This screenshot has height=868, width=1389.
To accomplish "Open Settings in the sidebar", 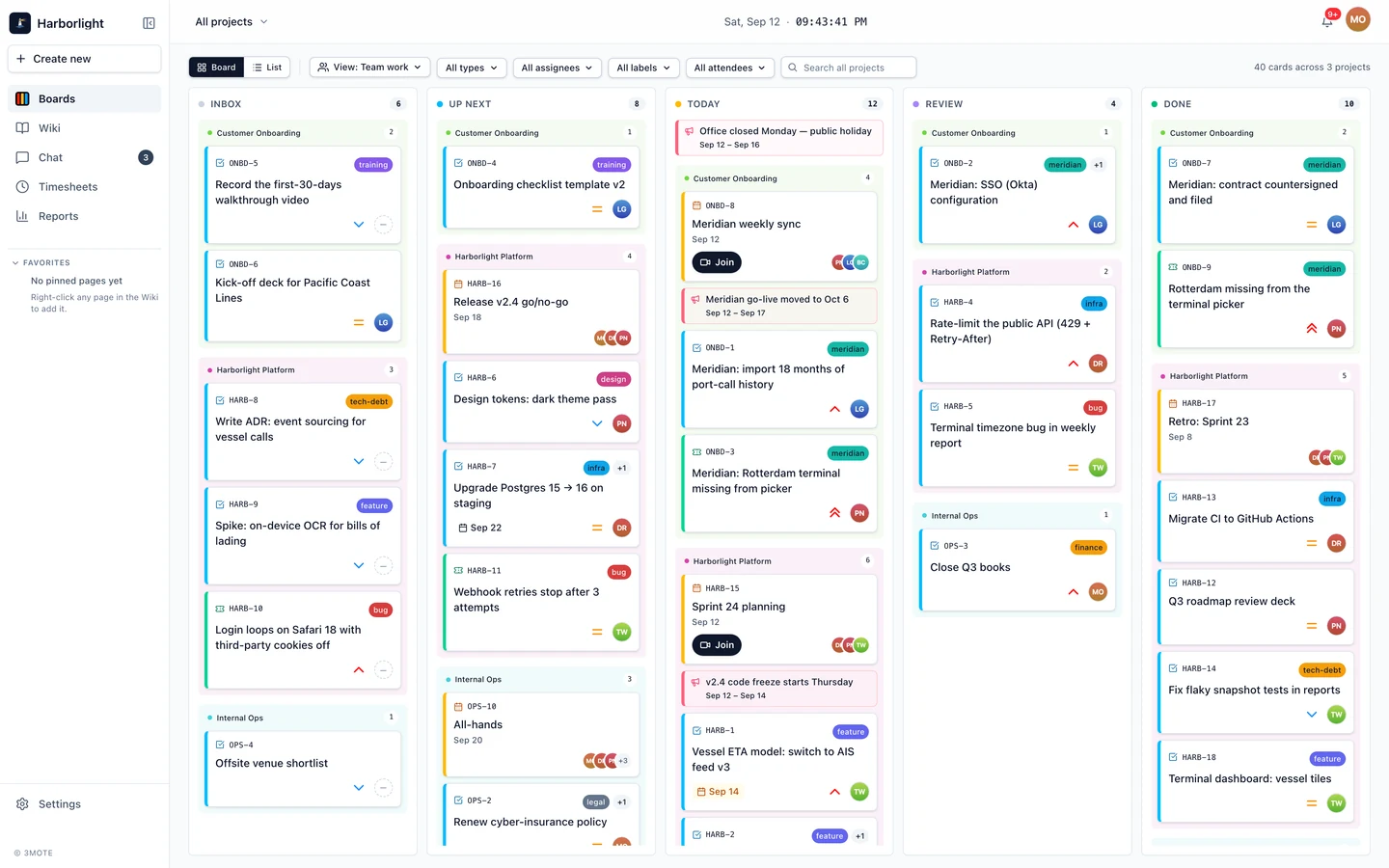I will pos(85,804).
